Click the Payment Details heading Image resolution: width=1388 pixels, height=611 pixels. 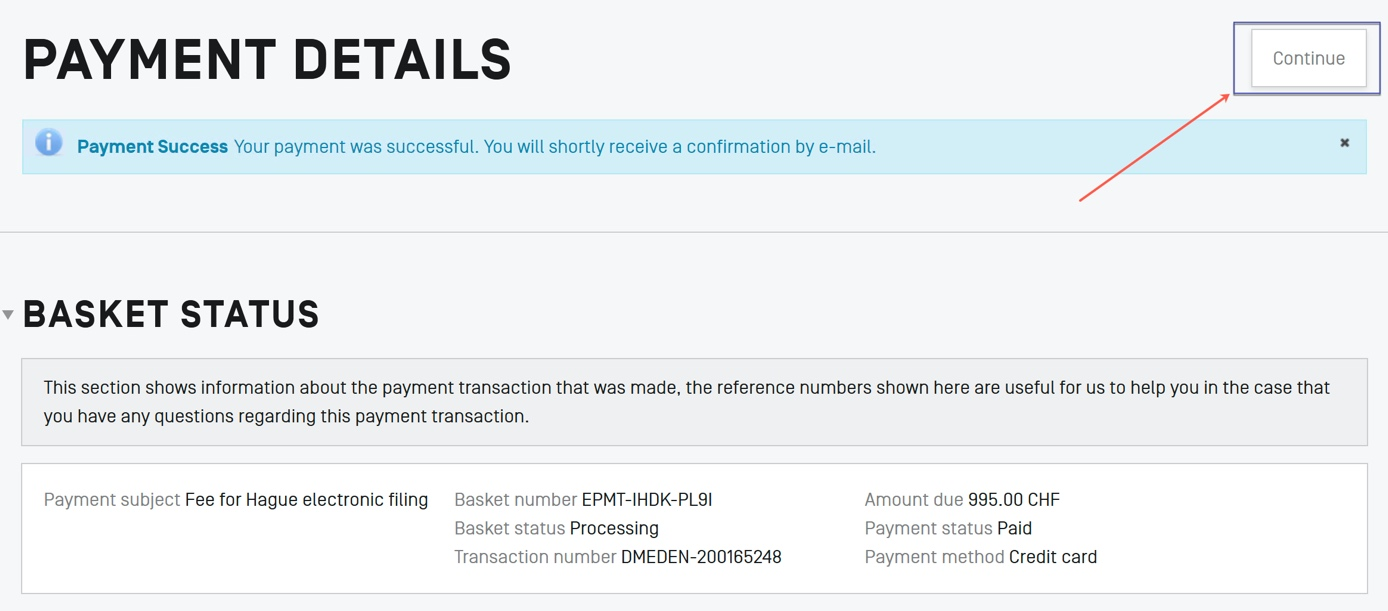(x=267, y=60)
